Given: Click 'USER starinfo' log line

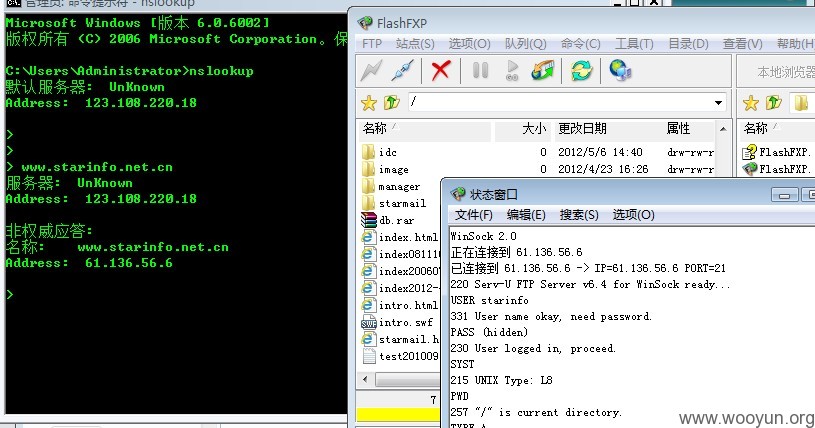Looking at the screenshot, I should pyautogui.click(x=489, y=301).
